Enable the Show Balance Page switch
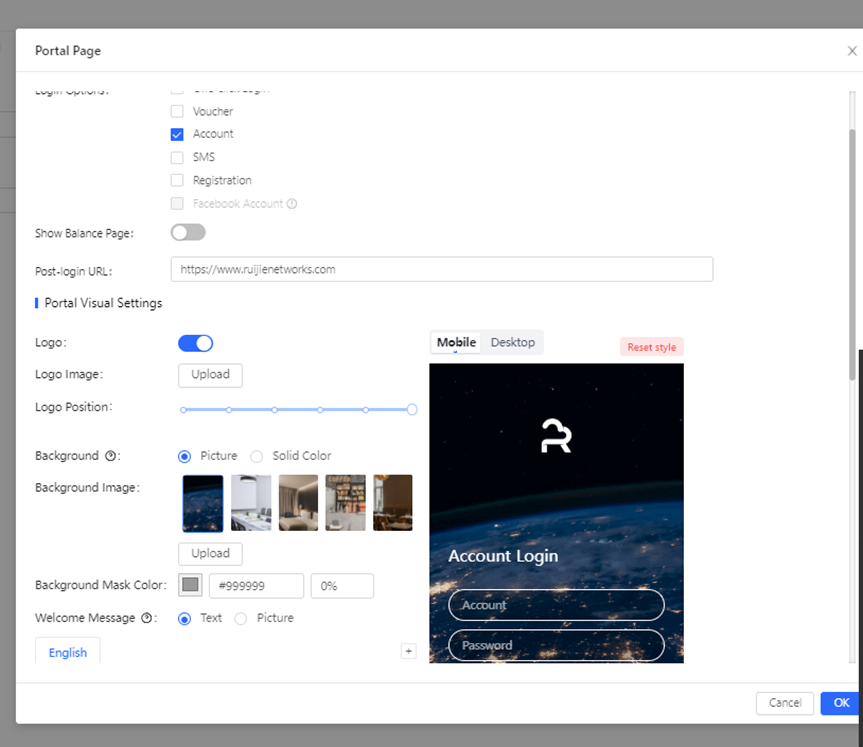 click(188, 232)
